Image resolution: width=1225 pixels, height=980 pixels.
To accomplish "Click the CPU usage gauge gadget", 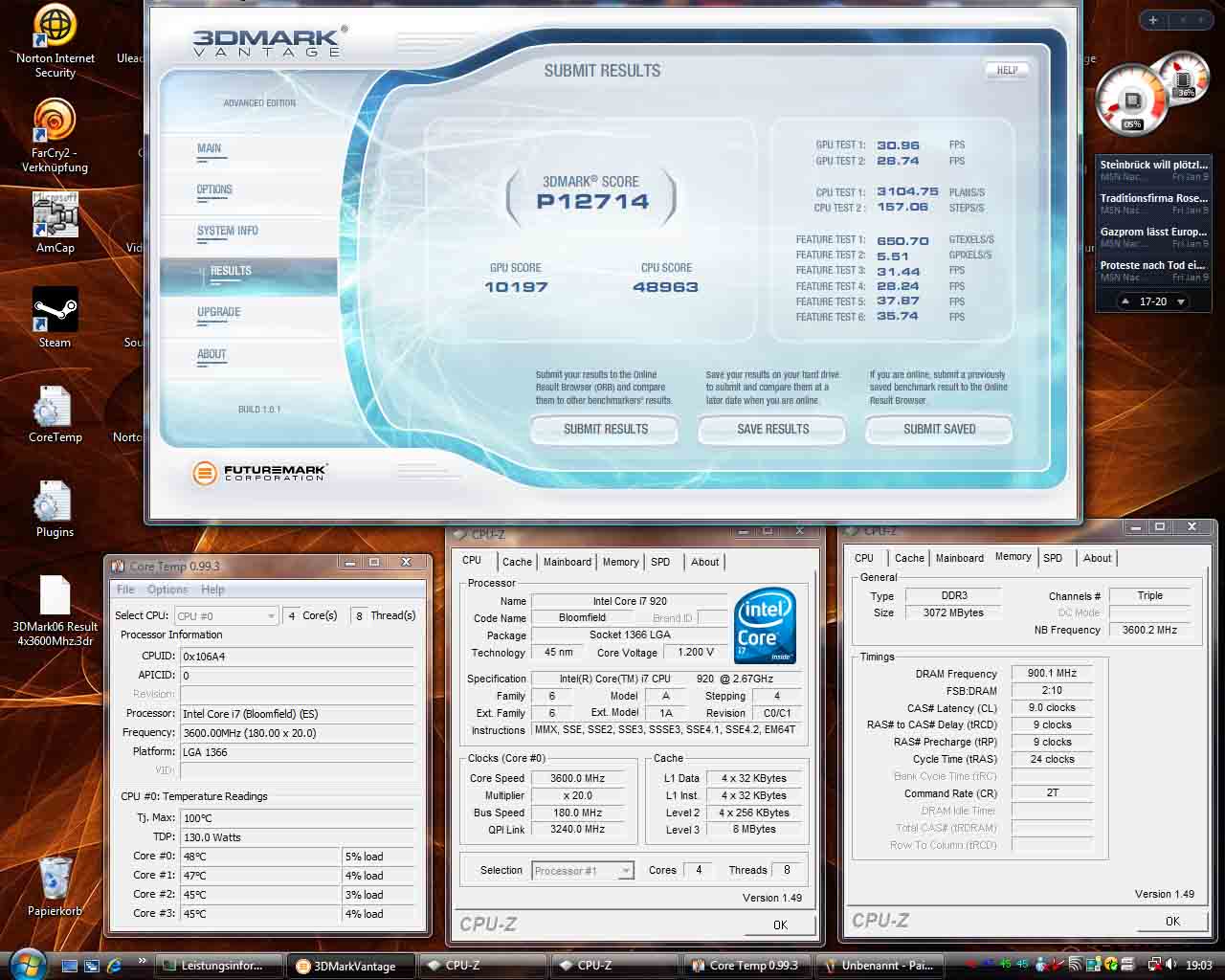I will (x=1131, y=100).
